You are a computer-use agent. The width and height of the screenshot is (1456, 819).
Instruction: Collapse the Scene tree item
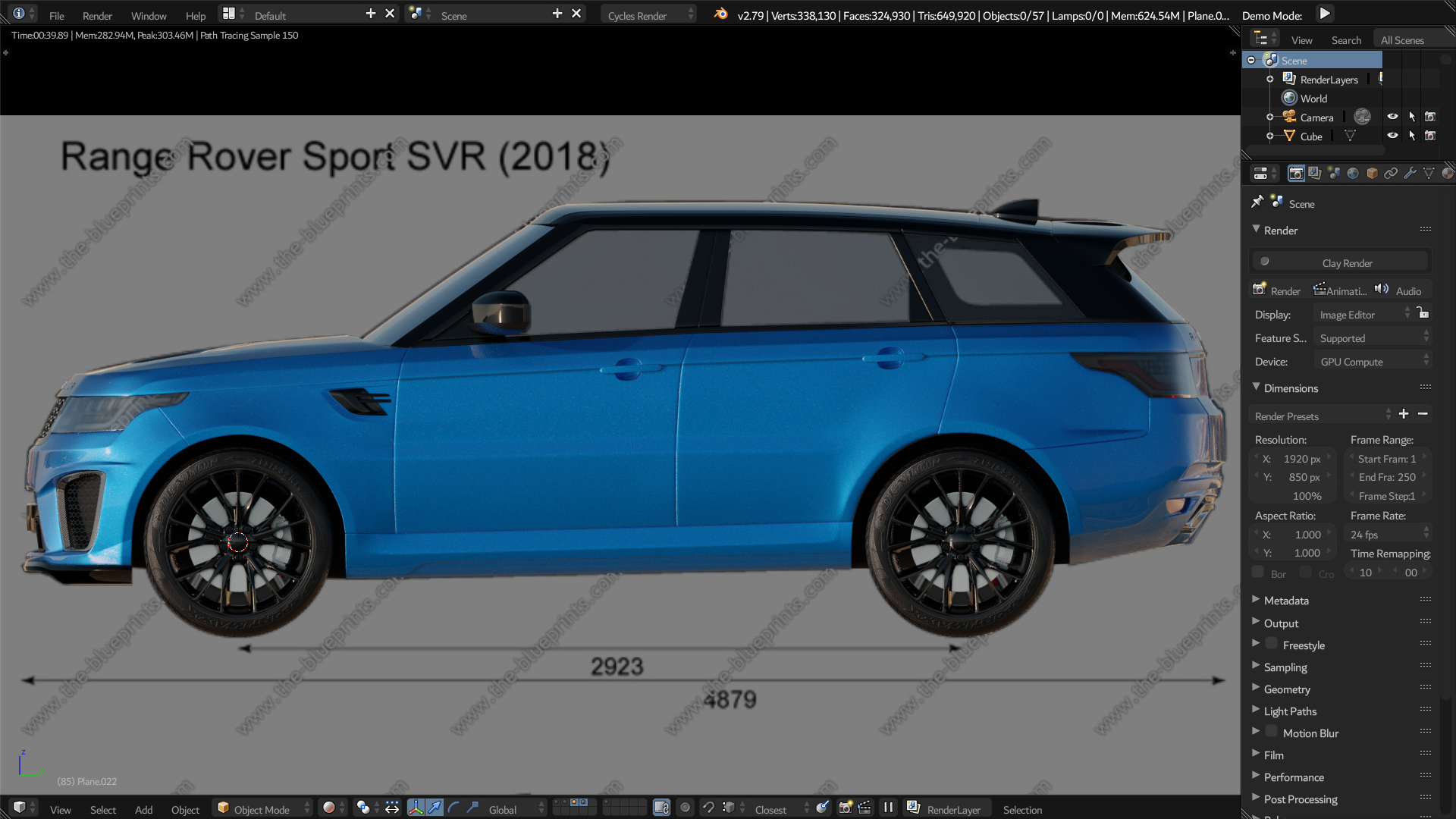(1251, 60)
